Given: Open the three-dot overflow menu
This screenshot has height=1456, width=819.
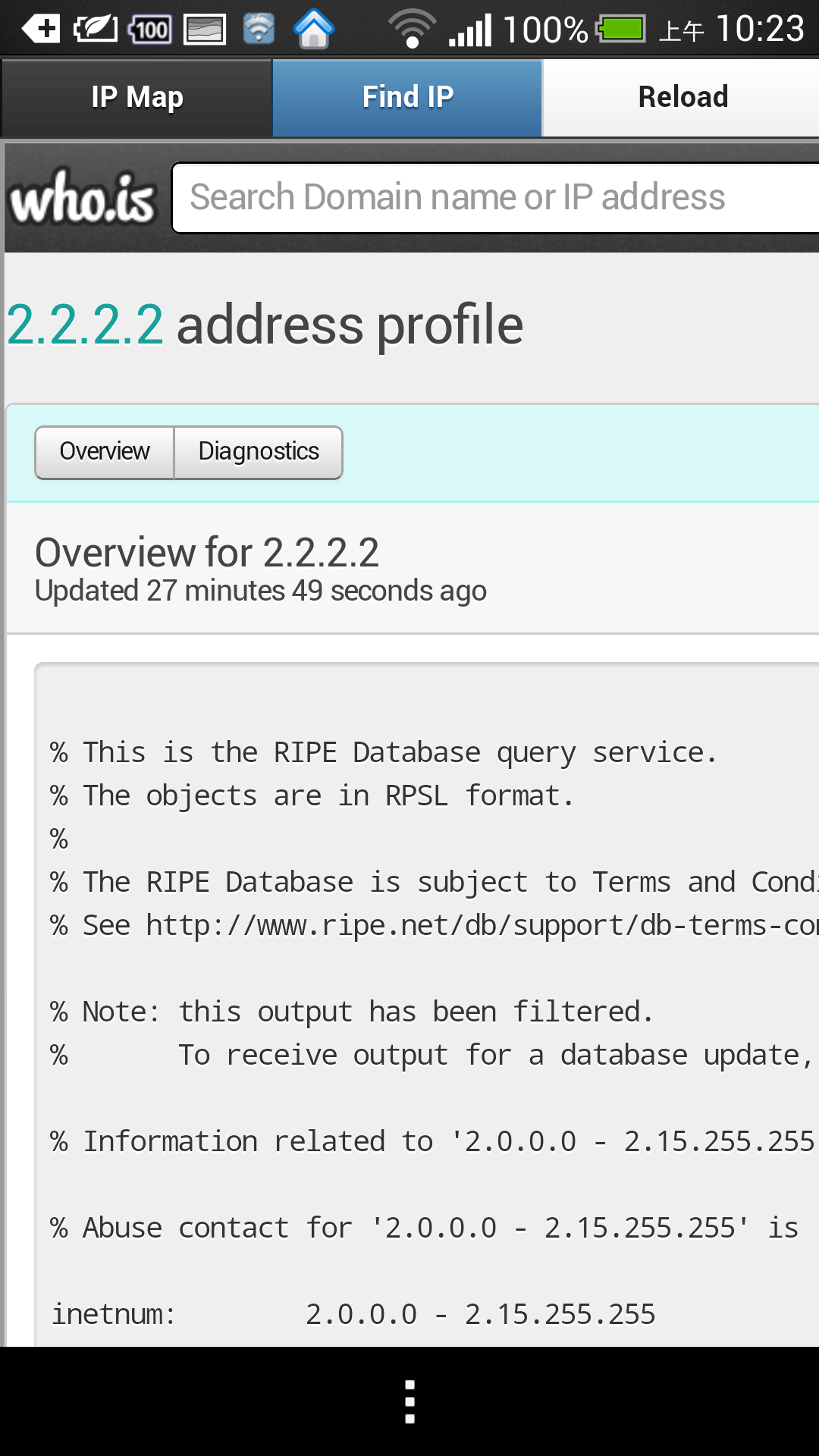Looking at the screenshot, I should (409, 1401).
